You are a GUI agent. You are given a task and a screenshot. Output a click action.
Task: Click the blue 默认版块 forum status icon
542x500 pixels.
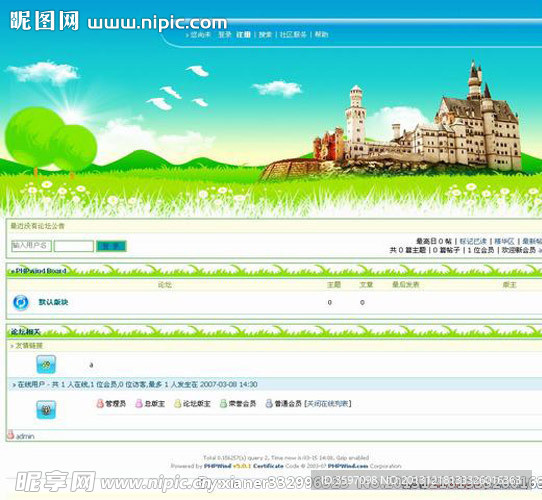pos(21,303)
